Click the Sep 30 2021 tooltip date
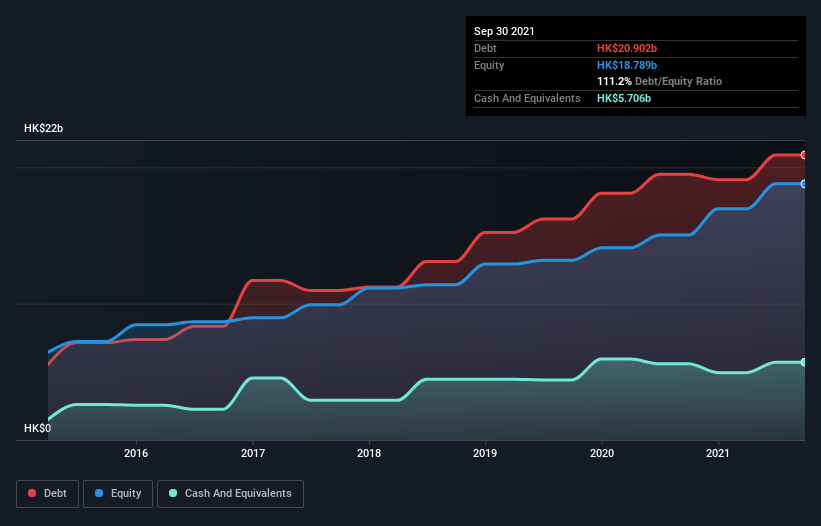821x526 pixels. pos(504,31)
